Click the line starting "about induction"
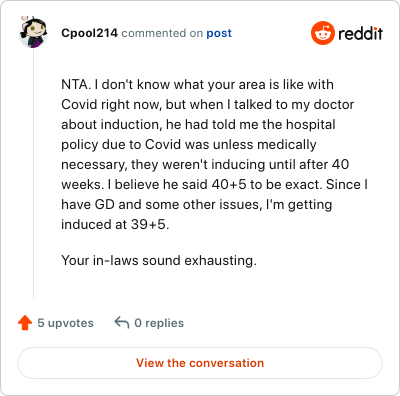The image size is (400, 396). pyautogui.click(x=198, y=125)
